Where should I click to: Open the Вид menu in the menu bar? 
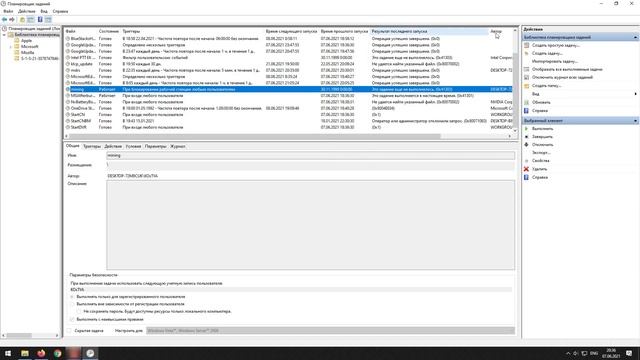point(44,11)
